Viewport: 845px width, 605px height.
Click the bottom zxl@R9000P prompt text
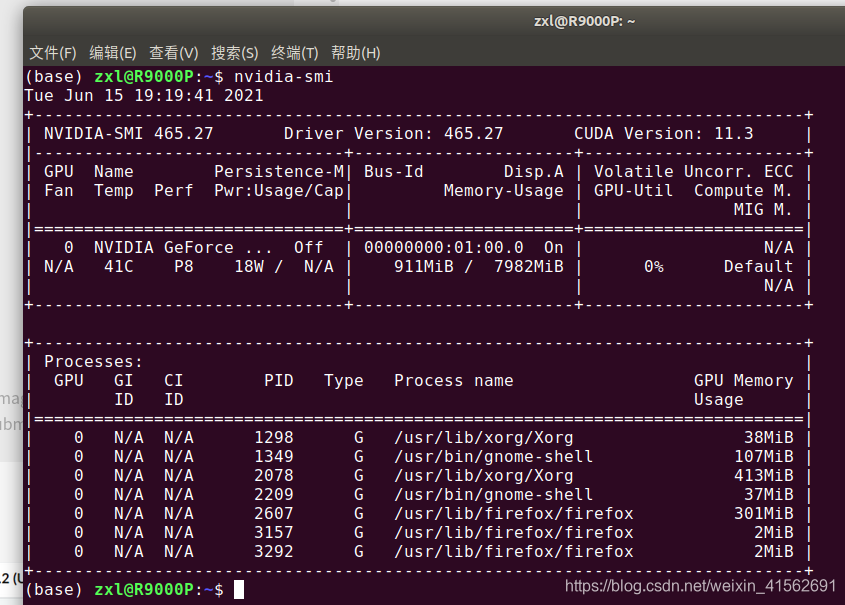tap(144, 589)
